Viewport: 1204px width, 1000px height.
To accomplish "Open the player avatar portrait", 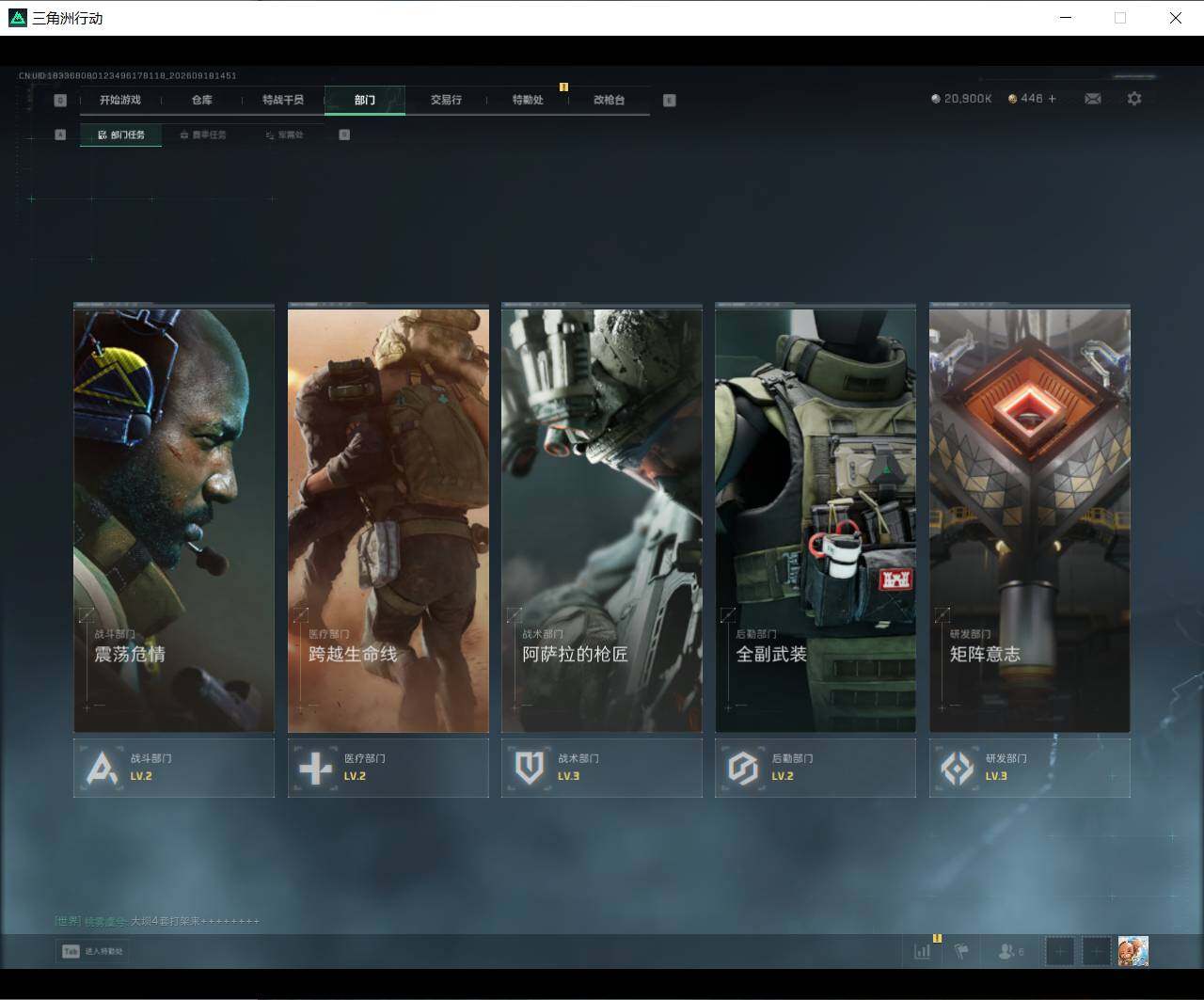I will point(1133,951).
